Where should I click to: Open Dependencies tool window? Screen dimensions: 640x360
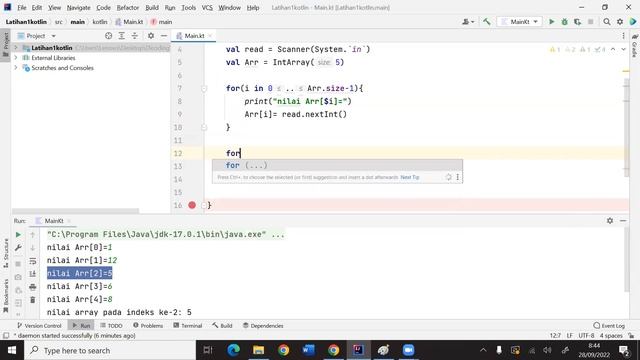coord(263,325)
